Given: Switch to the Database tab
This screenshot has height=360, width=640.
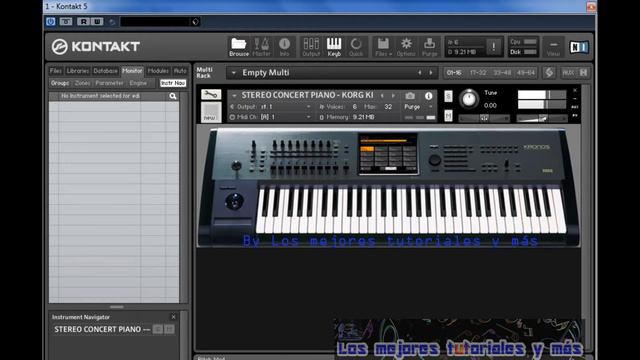Looking at the screenshot, I should click(x=105, y=71).
